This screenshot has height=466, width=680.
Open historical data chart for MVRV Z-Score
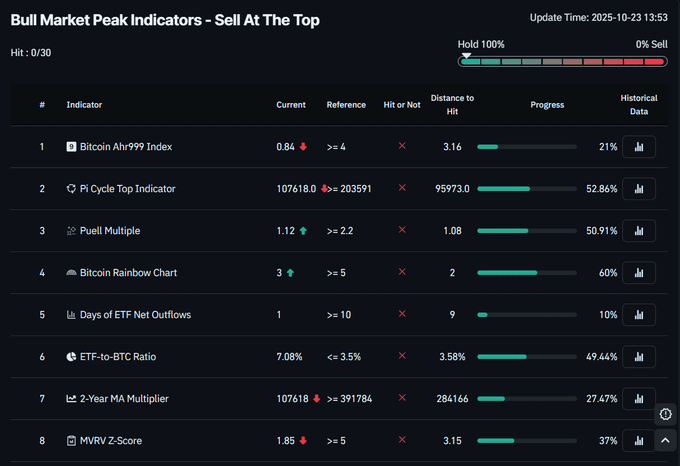(638, 441)
